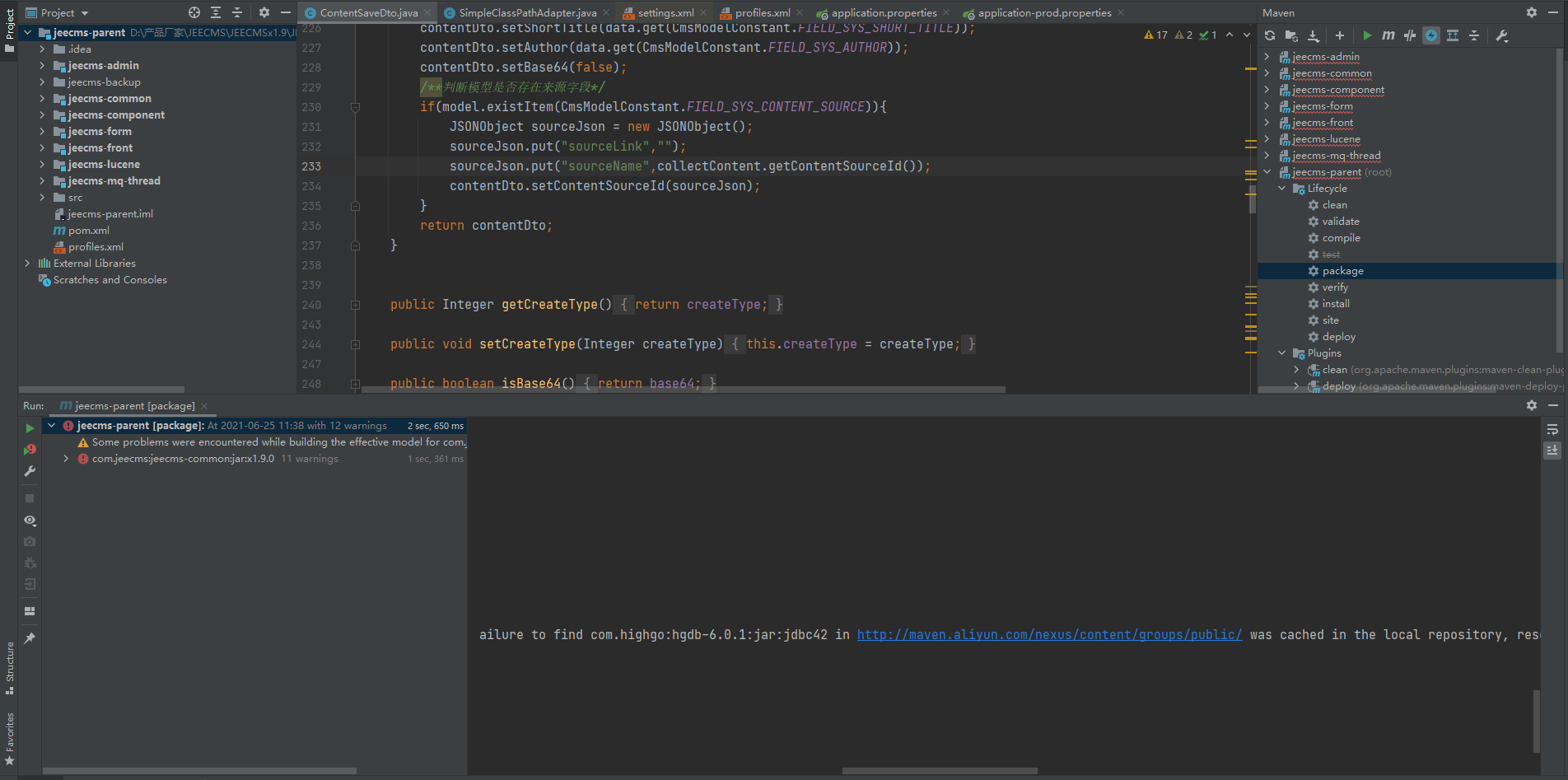
Task: Toggle soft-wrap in Run console
Action: point(1552,430)
